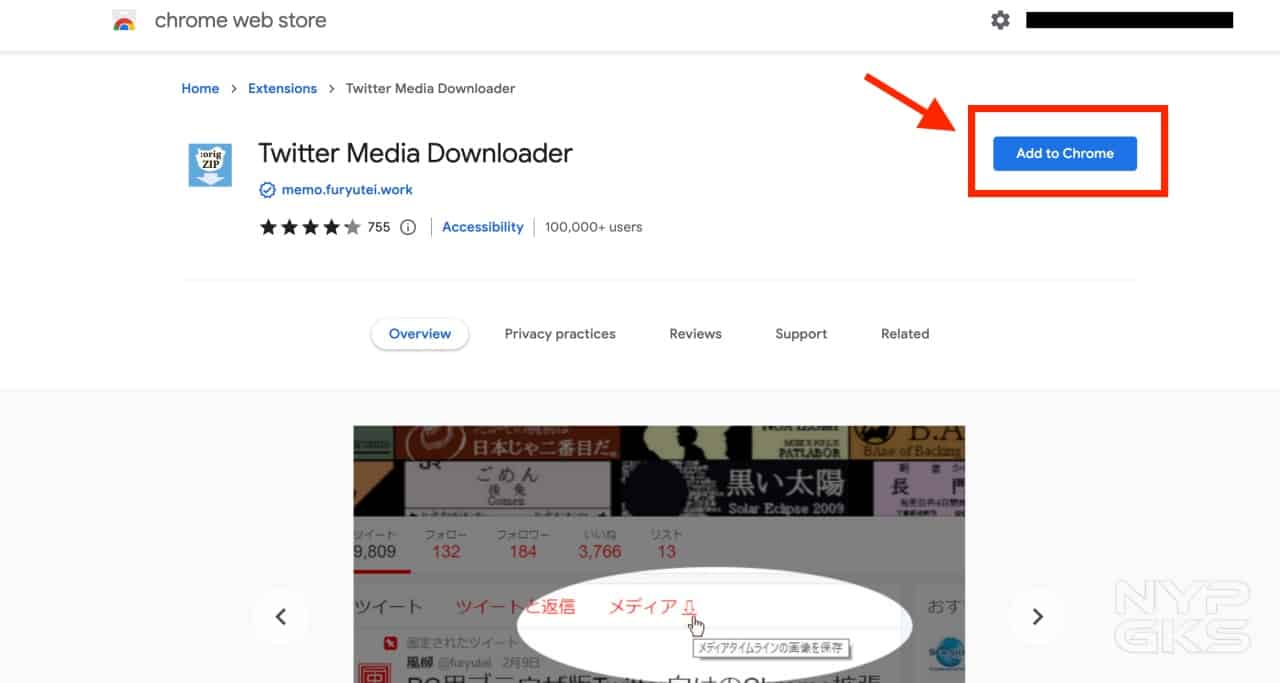Go to the Home breadcrumb link
The height and width of the screenshot is (683, 1280).
[200, 88]
